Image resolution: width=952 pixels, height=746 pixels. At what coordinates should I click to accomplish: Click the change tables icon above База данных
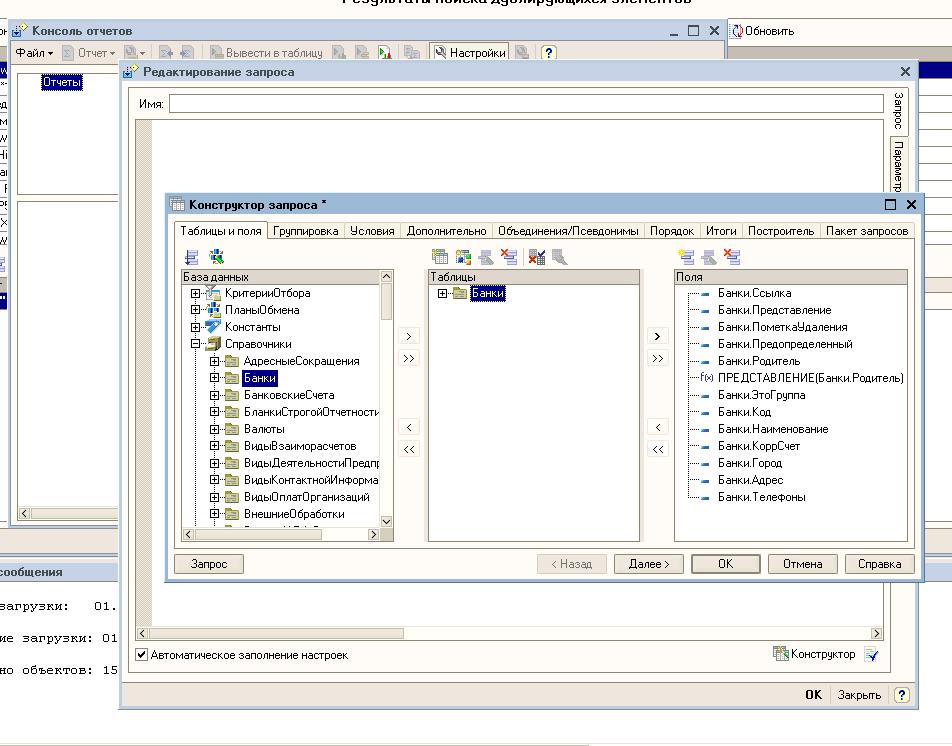coord(191,257)
